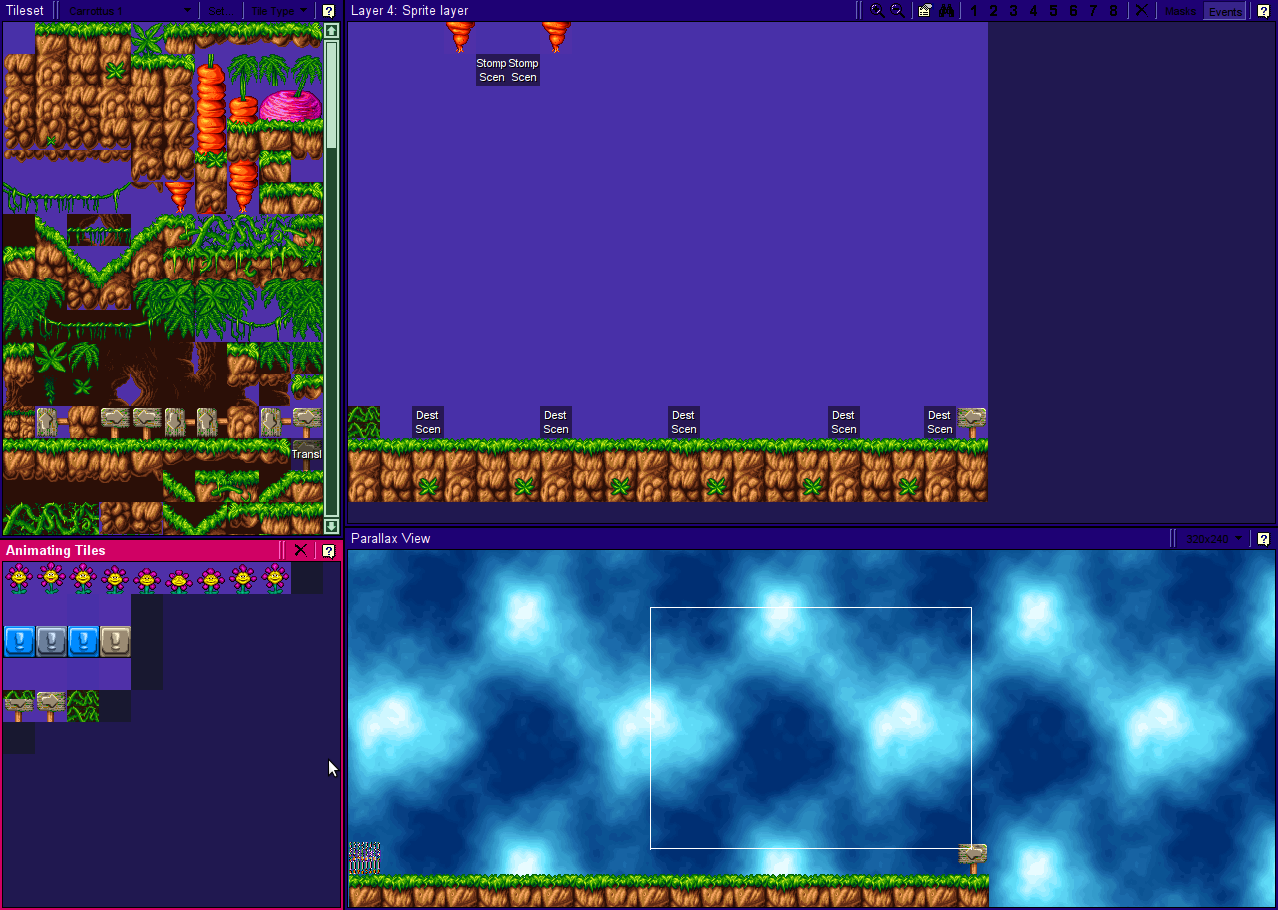This screenshot has width=1278, height=910.
Task: Switch to layer 3
Action: coord(1013,11)
